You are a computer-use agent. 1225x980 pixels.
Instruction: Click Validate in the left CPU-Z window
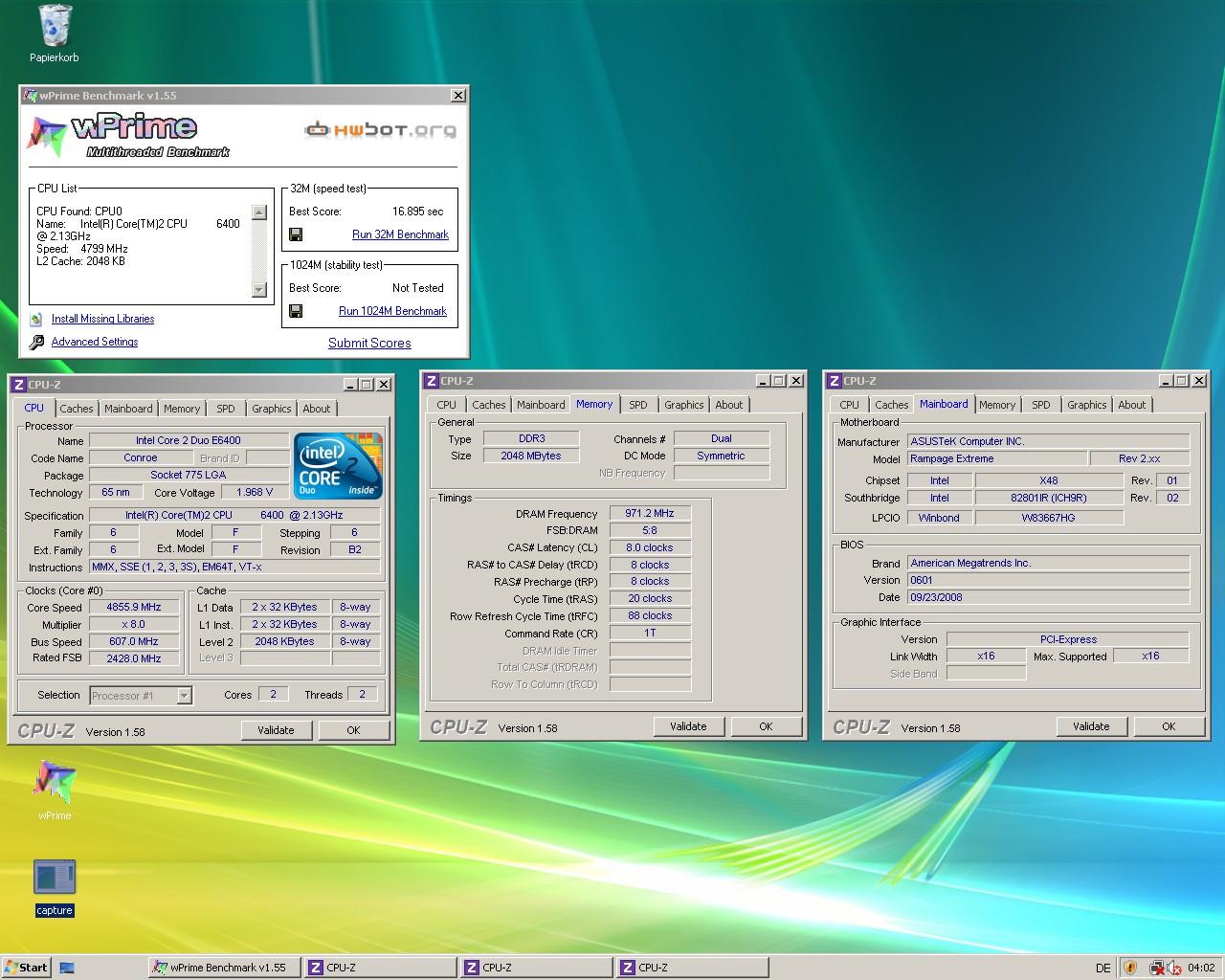(x=276, y=730)
